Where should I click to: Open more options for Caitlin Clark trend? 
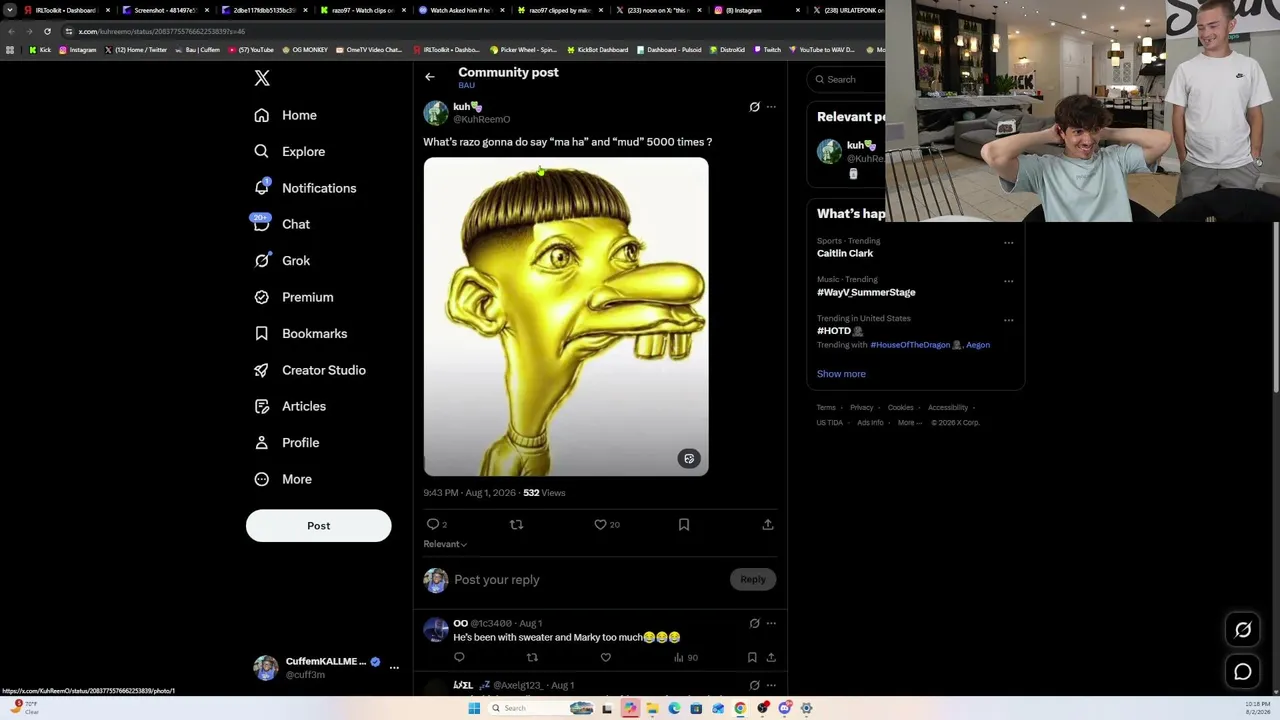click(x=1008, y=243)
